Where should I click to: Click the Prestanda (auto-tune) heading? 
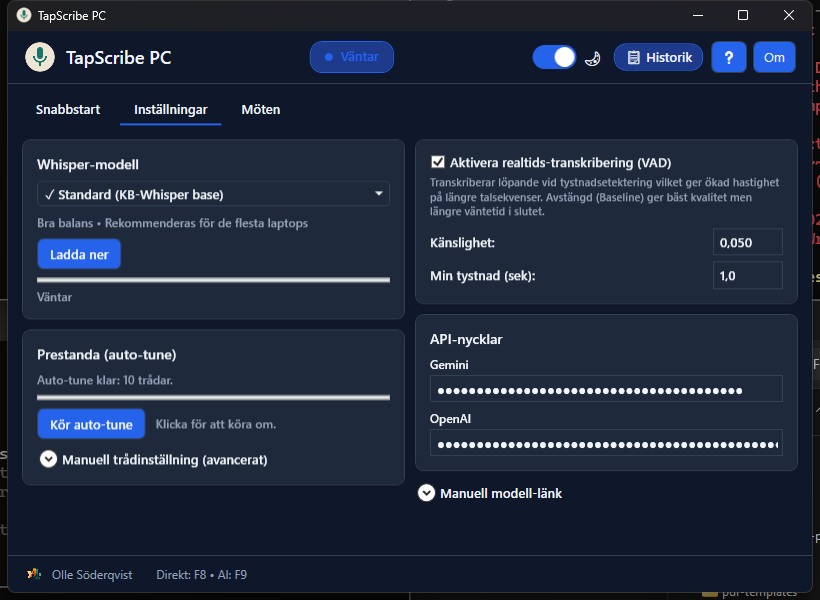click(107, 355)
